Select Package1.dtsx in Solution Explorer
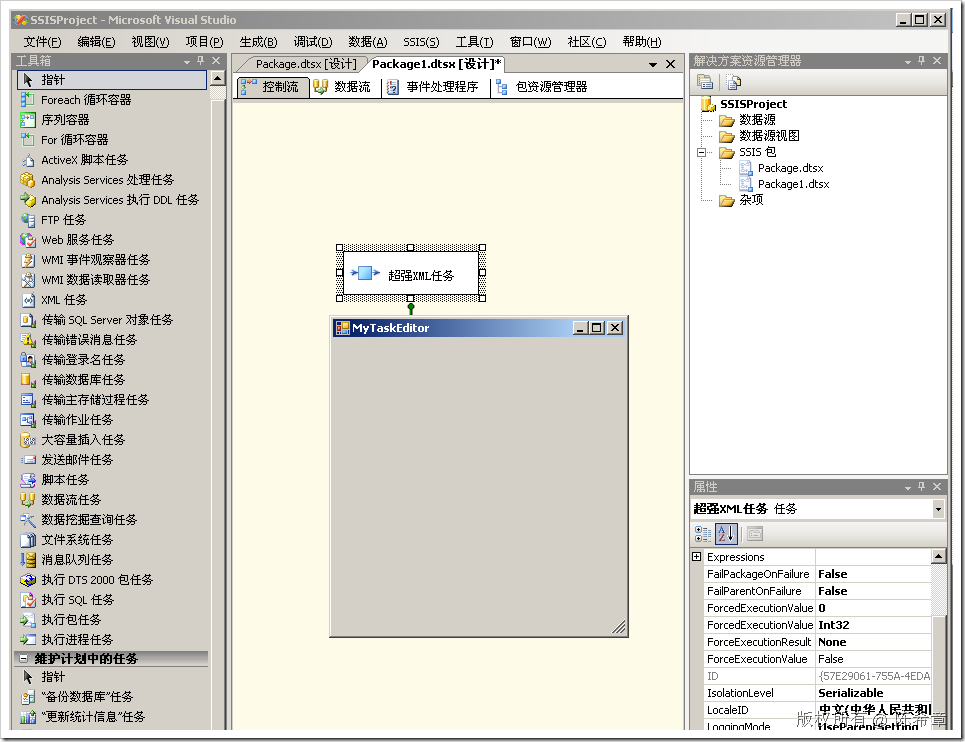965x742 pixels. [x=793, y=184]
